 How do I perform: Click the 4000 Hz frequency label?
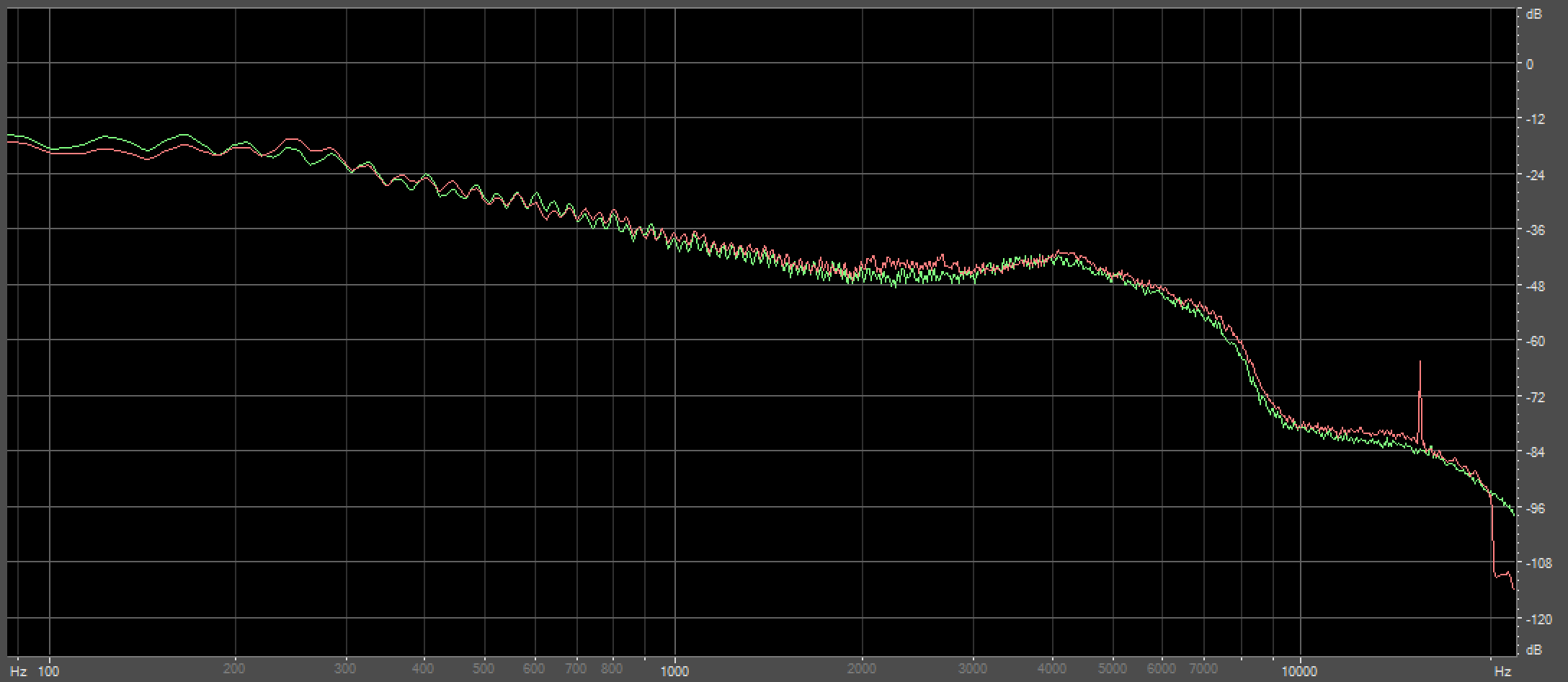click(1052, 669)
